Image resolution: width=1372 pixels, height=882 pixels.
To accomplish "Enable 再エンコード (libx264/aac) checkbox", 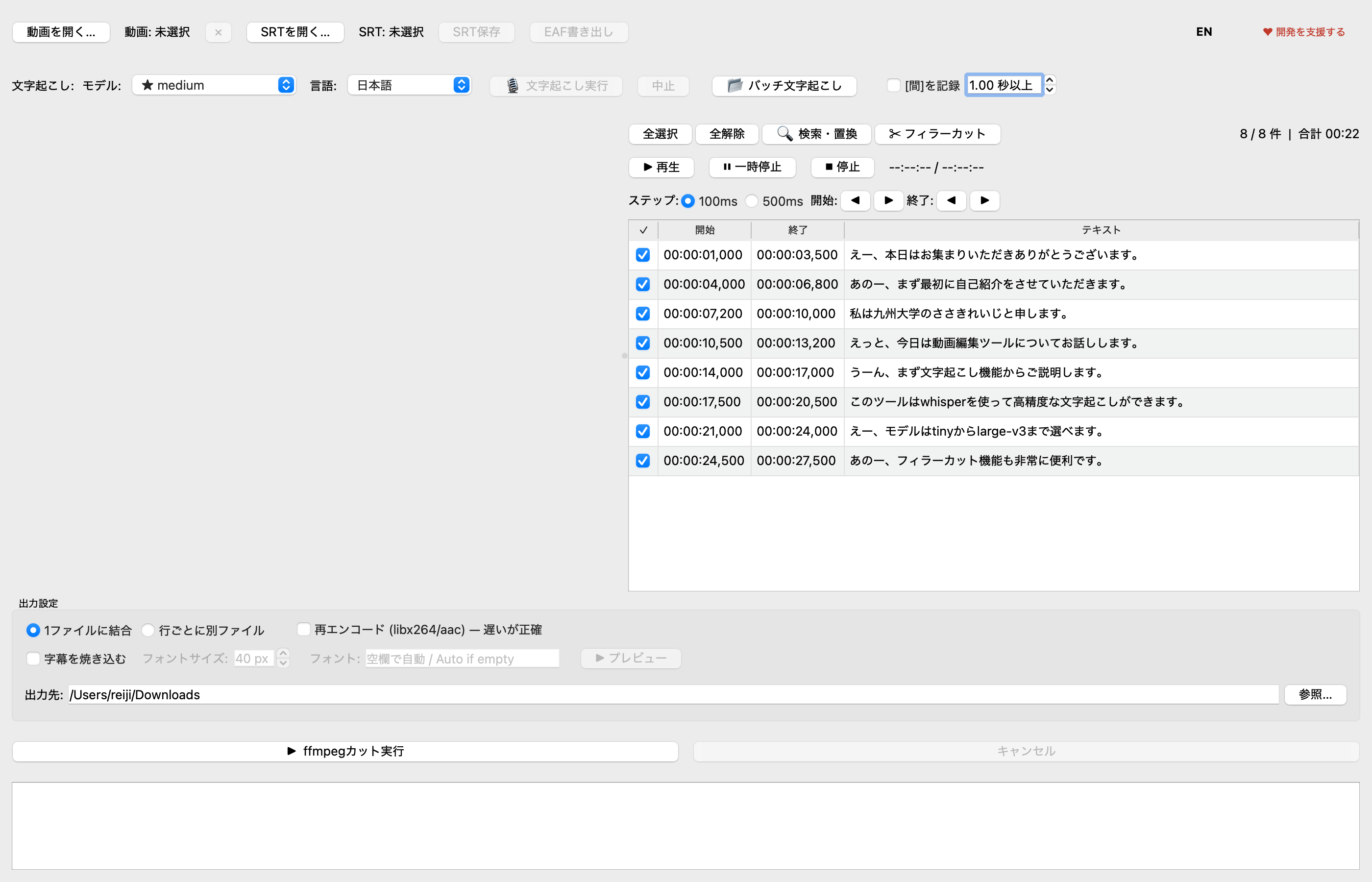I will click(x=303, y=630).
